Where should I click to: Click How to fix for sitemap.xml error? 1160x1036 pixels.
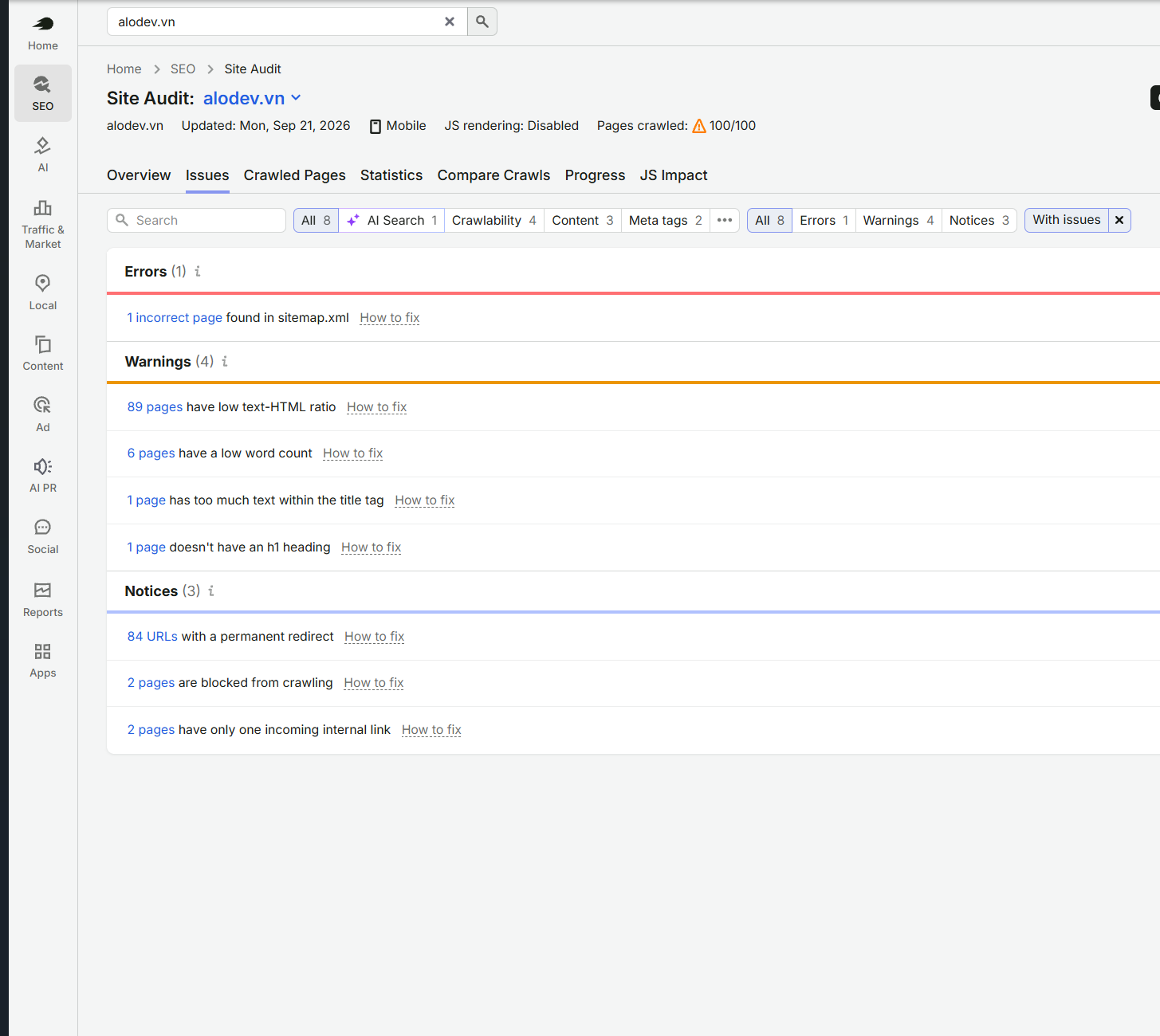pyautogui.click(x=390, y=317)
